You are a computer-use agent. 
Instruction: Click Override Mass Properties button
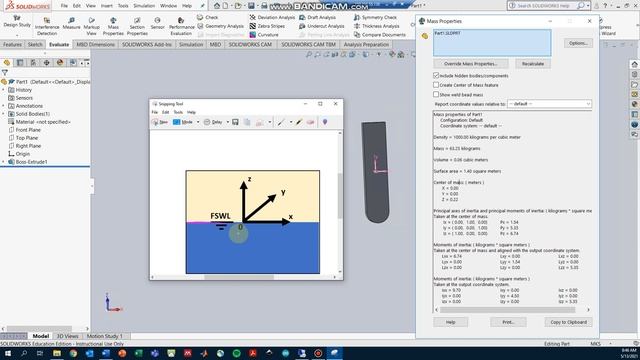click(x=471, y=64)
